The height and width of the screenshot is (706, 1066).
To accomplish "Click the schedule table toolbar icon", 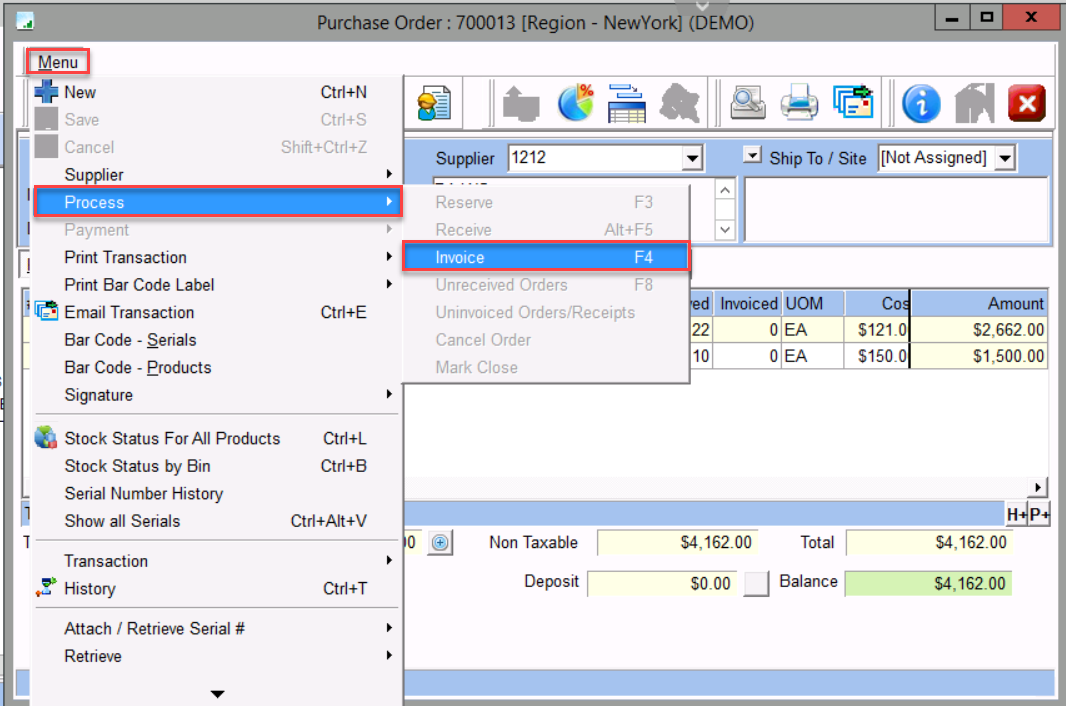I will (627, 103).
